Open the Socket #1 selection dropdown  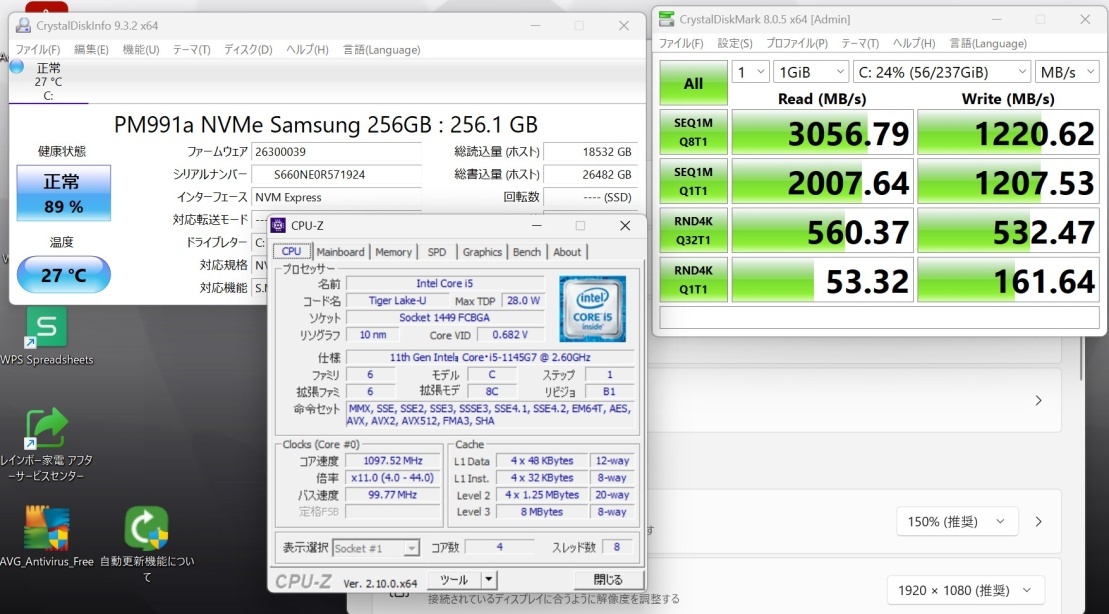click(x=376, y=548)
